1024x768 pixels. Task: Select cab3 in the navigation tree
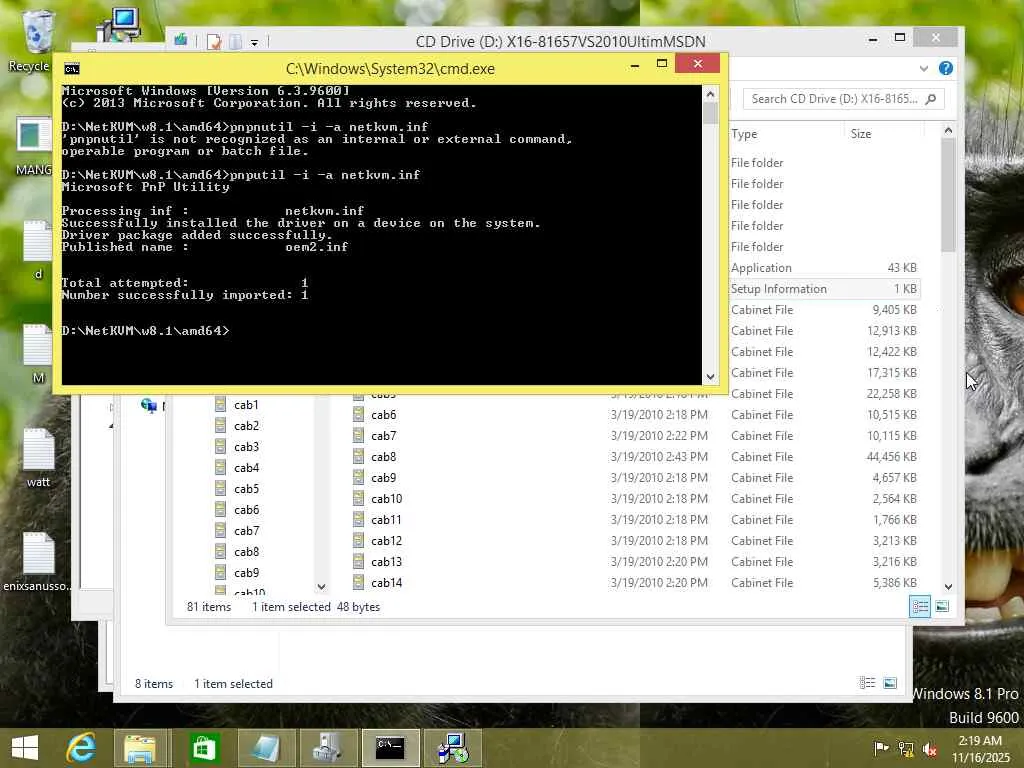(246, 447)
